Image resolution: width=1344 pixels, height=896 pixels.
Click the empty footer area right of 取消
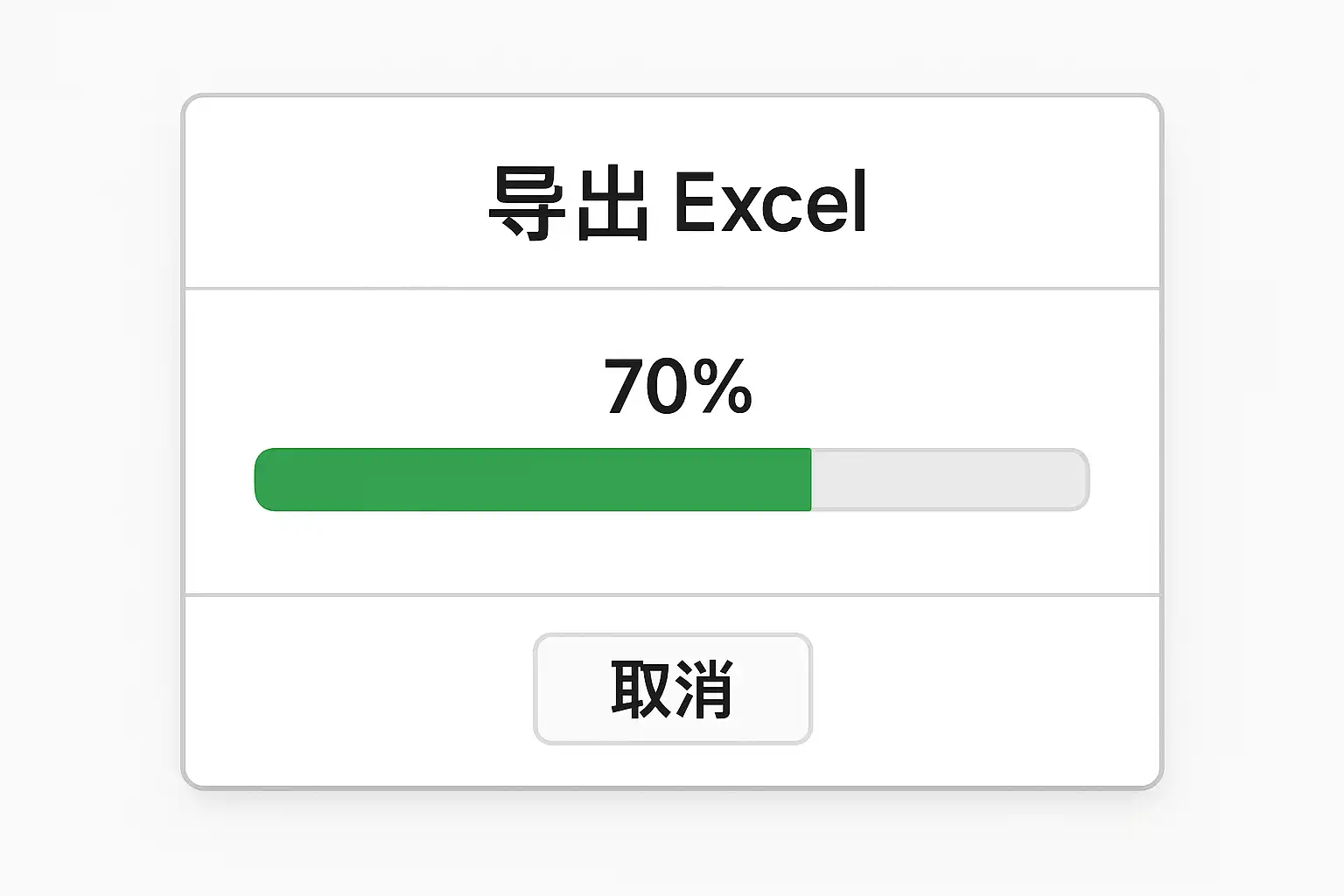[x=984, y=691]
